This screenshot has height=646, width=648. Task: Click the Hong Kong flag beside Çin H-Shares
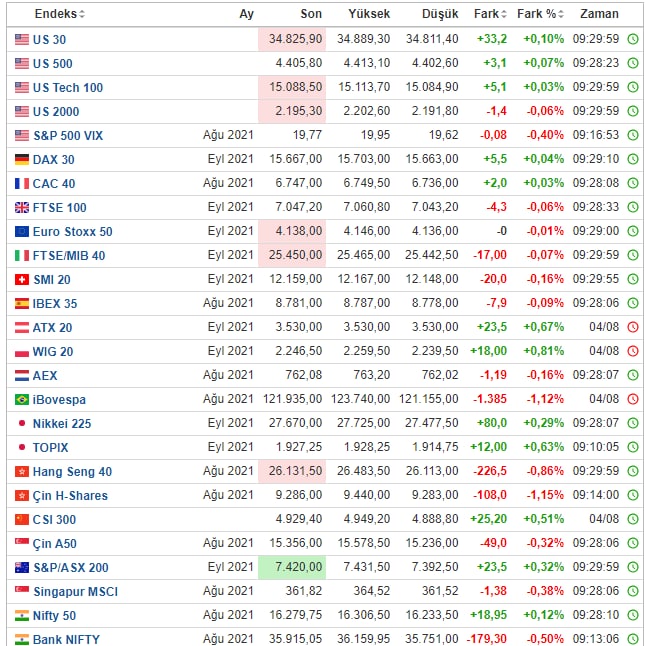(x=22, y=495)
